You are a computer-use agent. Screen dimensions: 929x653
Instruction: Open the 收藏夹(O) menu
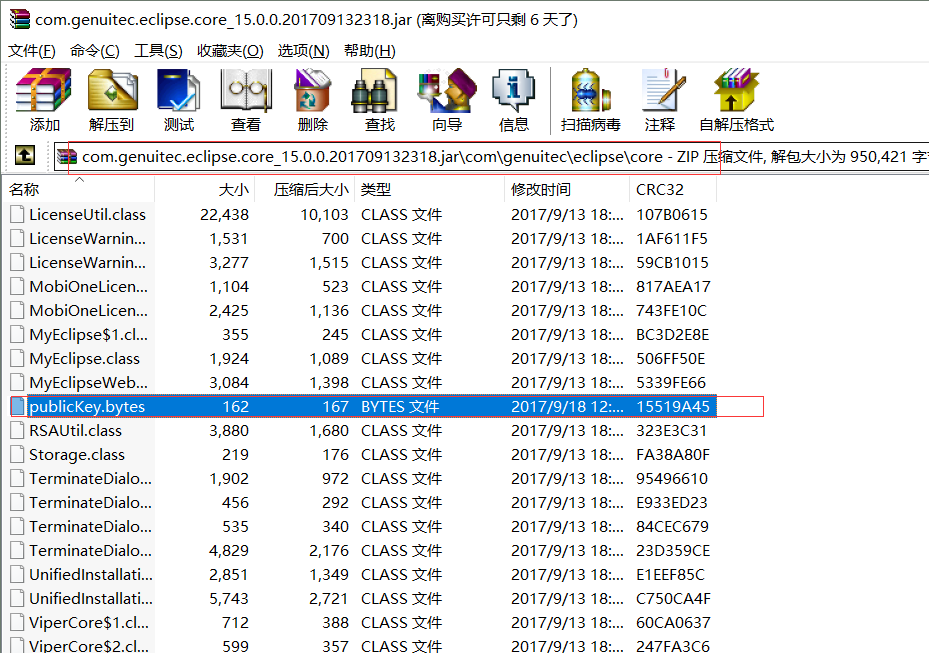pyautogui.click(x=230, y=51)
